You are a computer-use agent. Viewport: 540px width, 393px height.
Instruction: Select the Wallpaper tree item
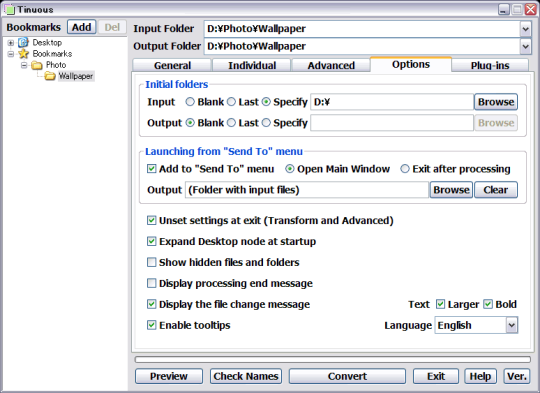pyautogui.click(x=76, y=76)
